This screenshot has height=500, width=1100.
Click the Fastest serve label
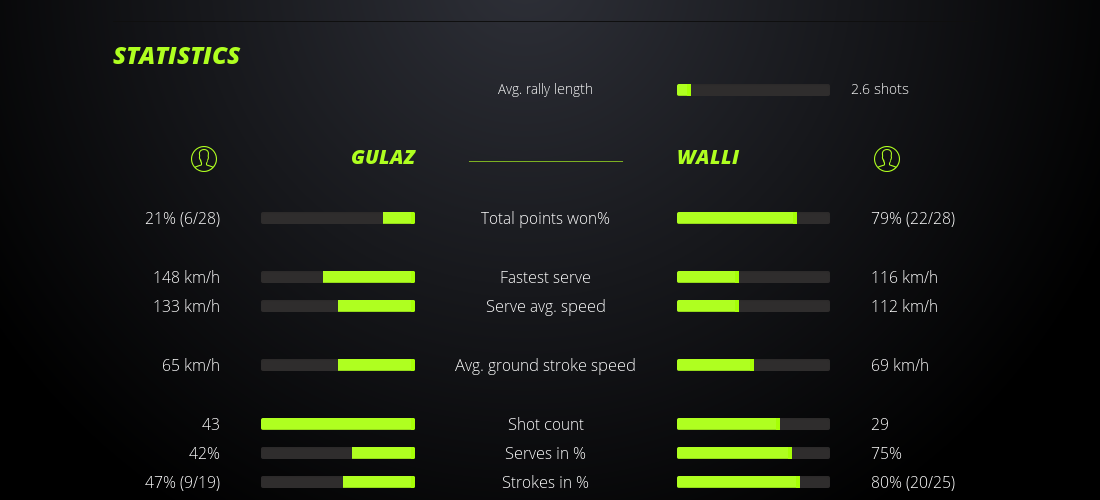(x=545, y=277)
